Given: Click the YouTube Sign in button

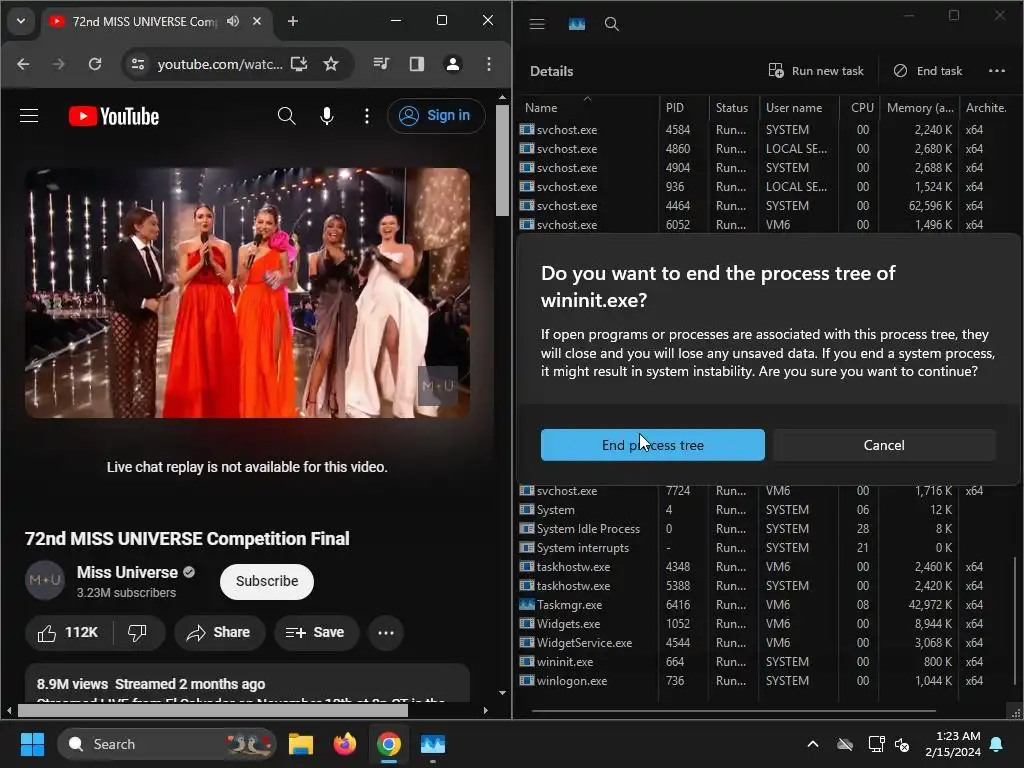Looking at the screenshot, I should (x=436, y=116).
